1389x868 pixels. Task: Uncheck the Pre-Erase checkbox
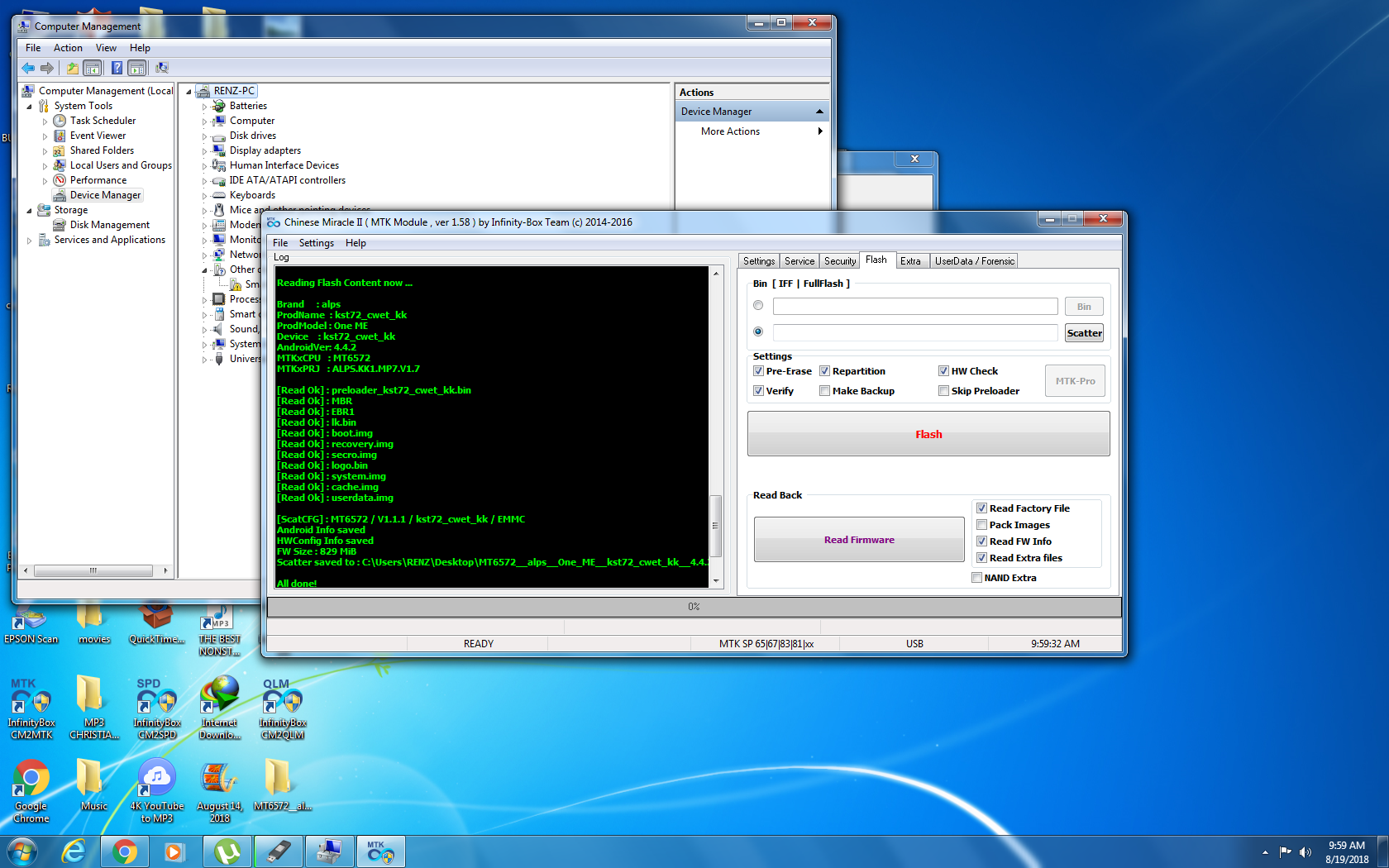tap(758, 371)
